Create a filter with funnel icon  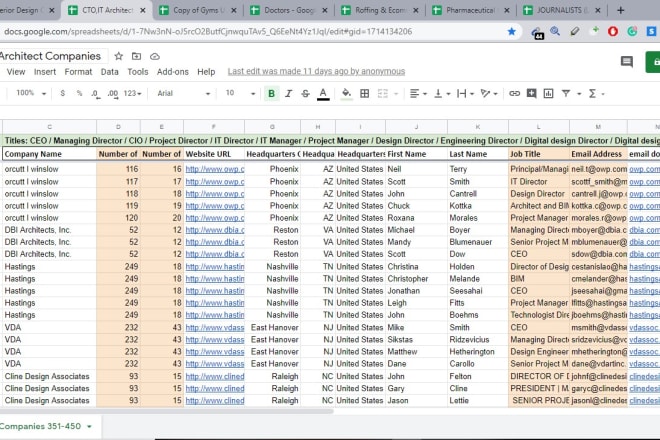(x=566, y=93)
